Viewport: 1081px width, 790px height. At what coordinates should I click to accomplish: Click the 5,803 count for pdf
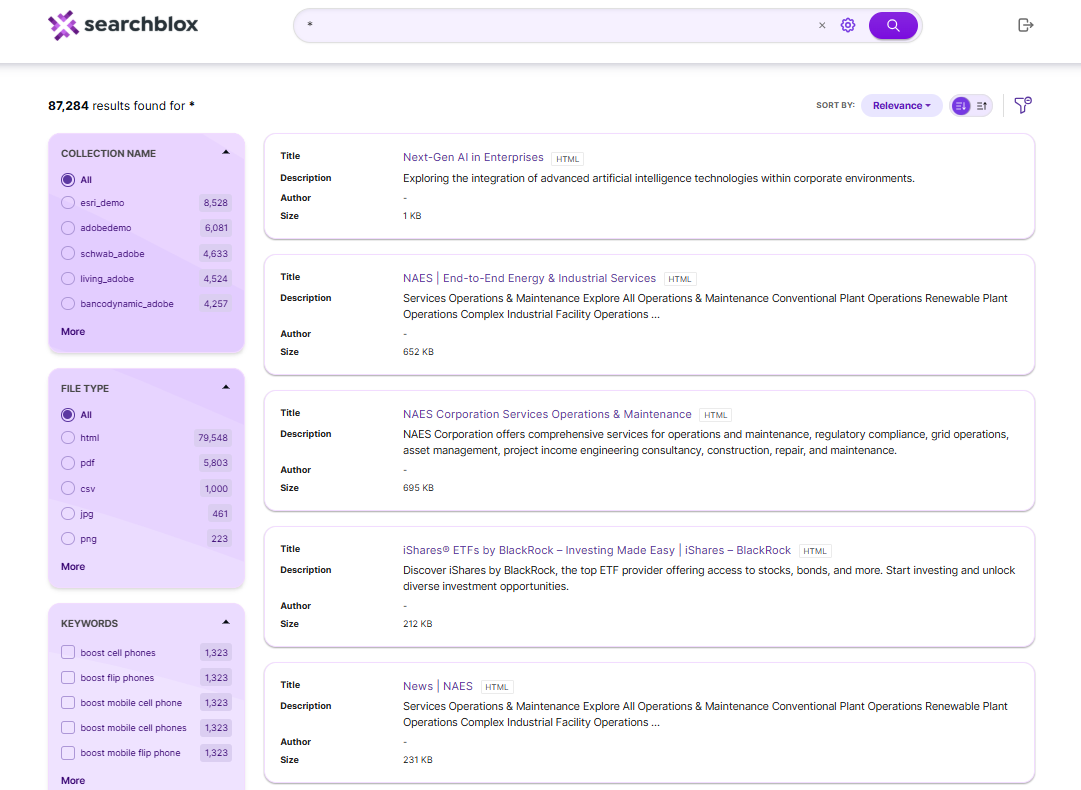(215, 463)
